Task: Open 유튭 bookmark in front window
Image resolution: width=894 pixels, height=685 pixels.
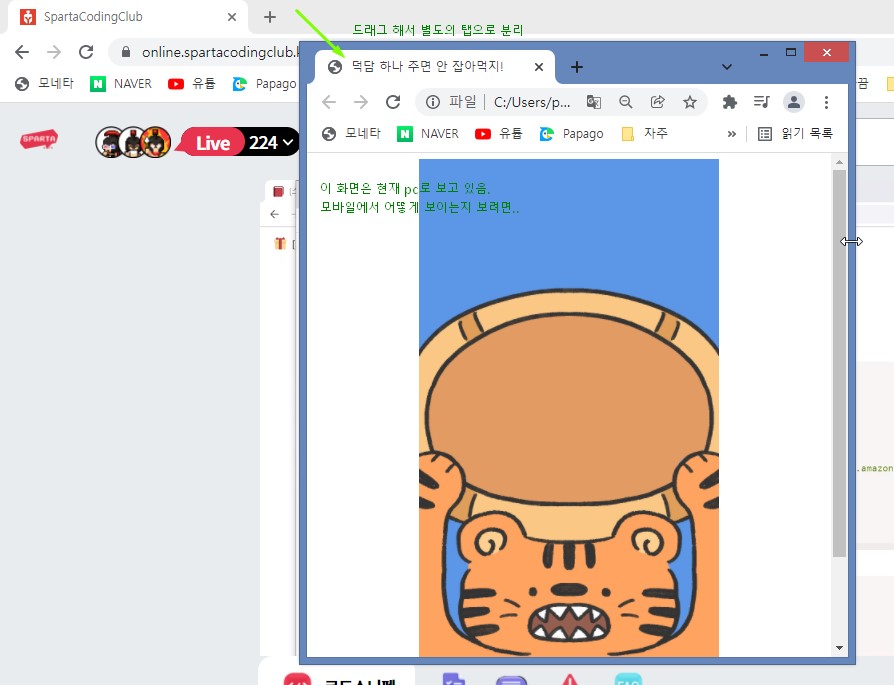Action: click(x=498, y=134)
